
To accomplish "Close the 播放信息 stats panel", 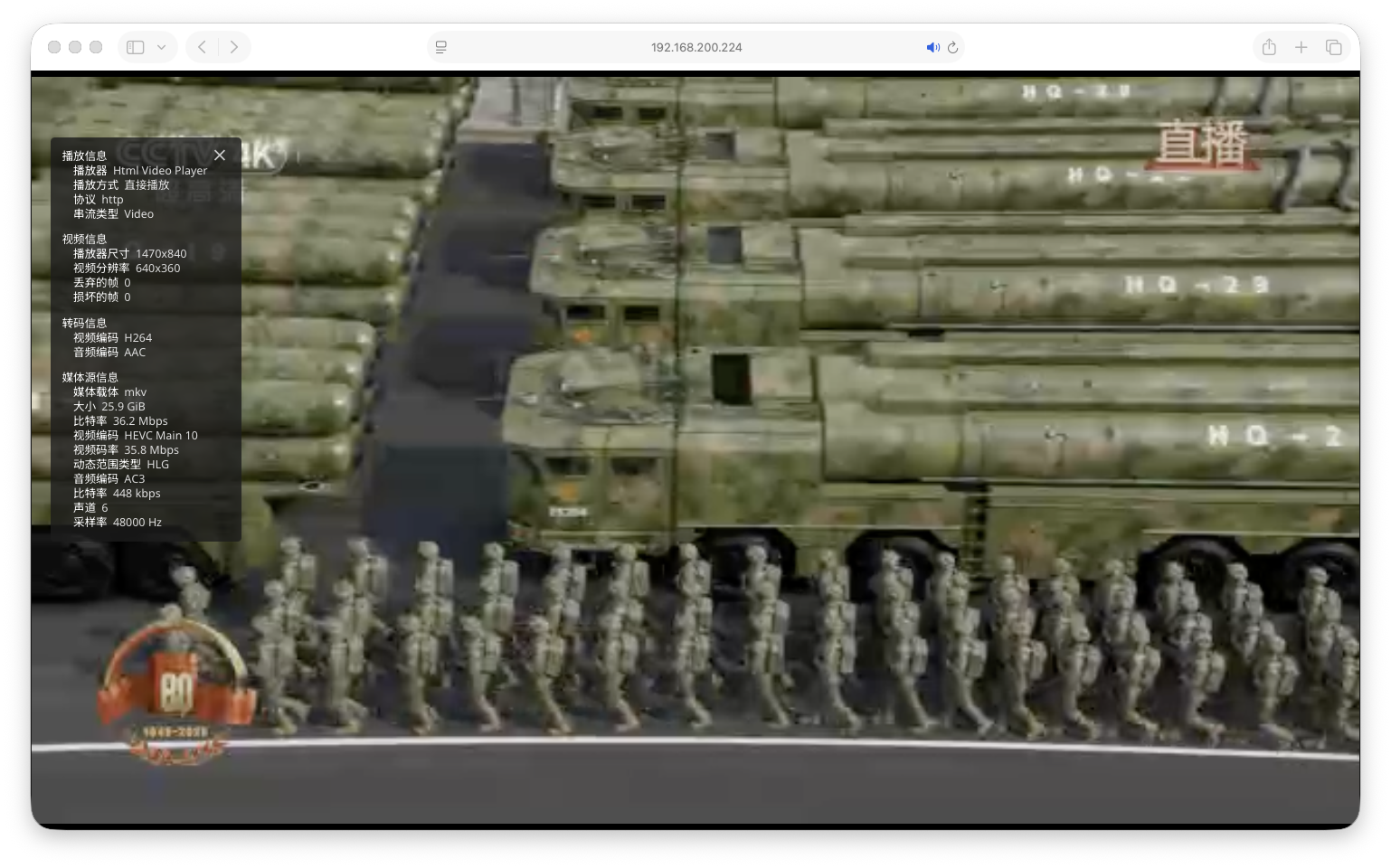I will point(219,156).
